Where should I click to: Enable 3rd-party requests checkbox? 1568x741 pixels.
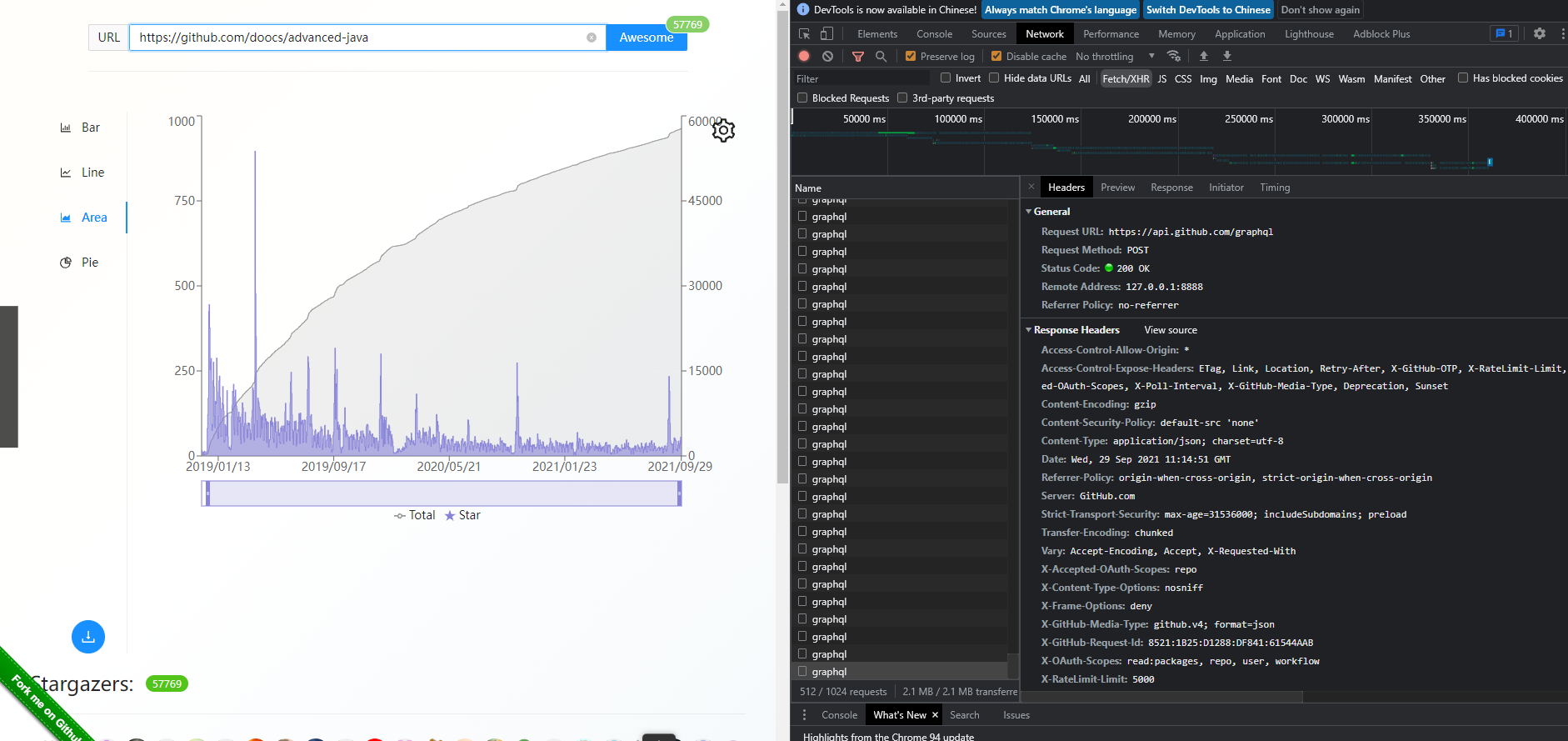(x=902, y=98)
